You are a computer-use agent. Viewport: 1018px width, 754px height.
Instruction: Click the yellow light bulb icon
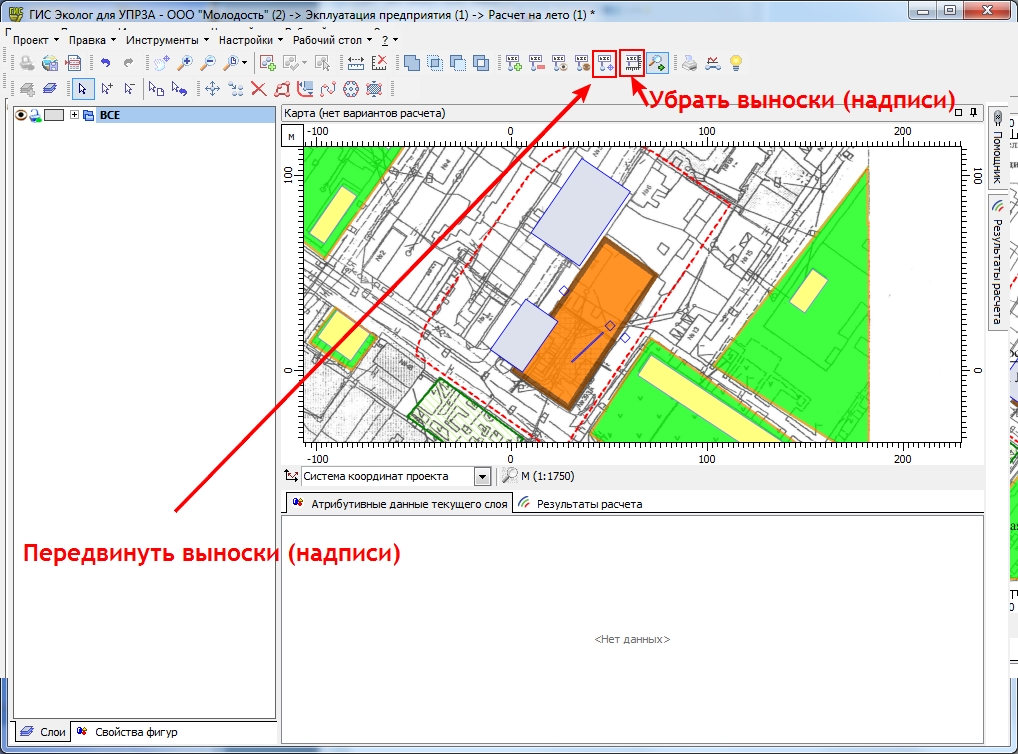point(736,63)
